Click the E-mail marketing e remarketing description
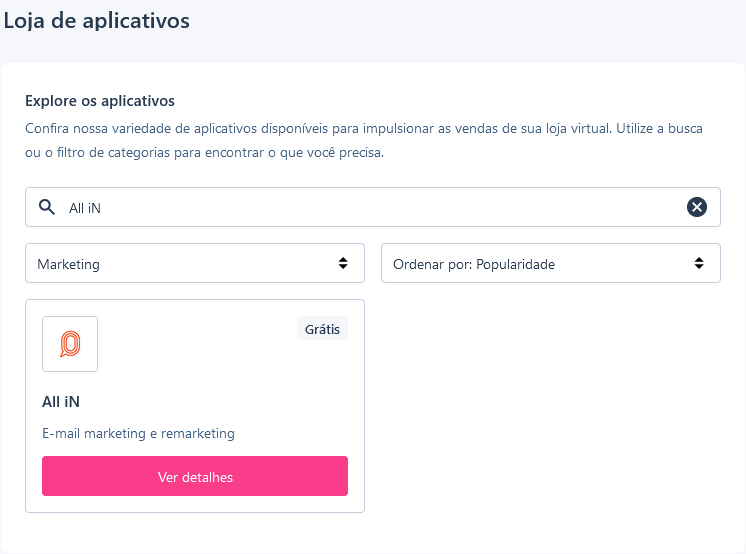 tap(138, 434)
